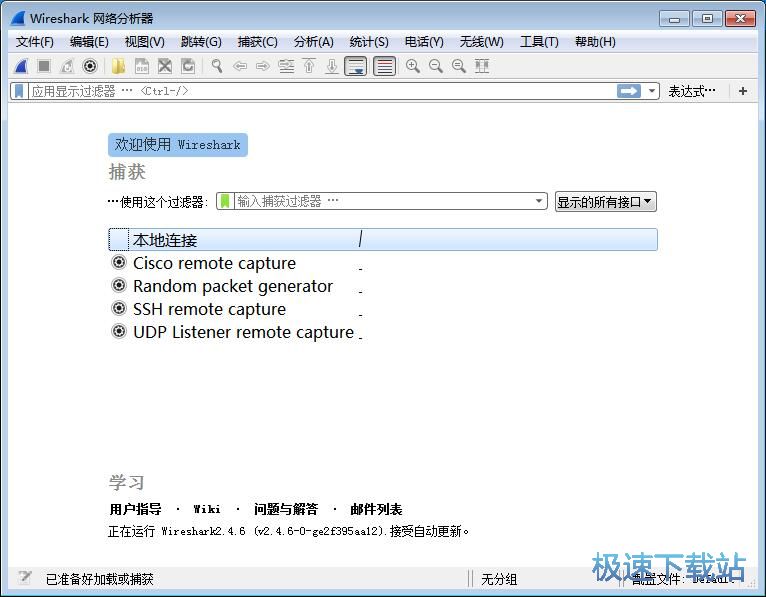This screenshot has width=766, height=597.
Task: Click the 输入捕获过滤器 capture filter field
Action: pyautogui.click(x=383, y=201)
